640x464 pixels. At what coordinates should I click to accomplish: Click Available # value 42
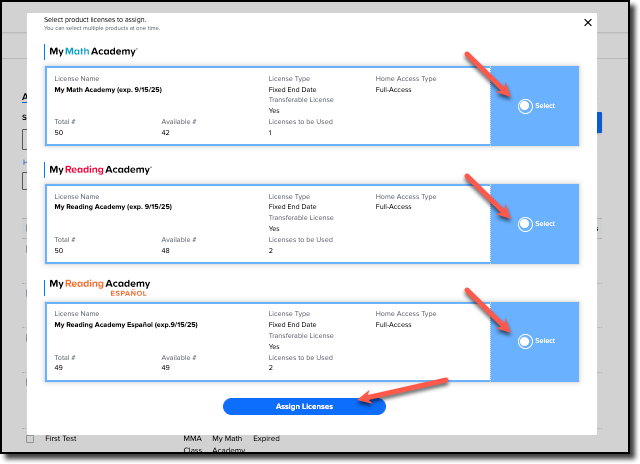coord(165,133)
